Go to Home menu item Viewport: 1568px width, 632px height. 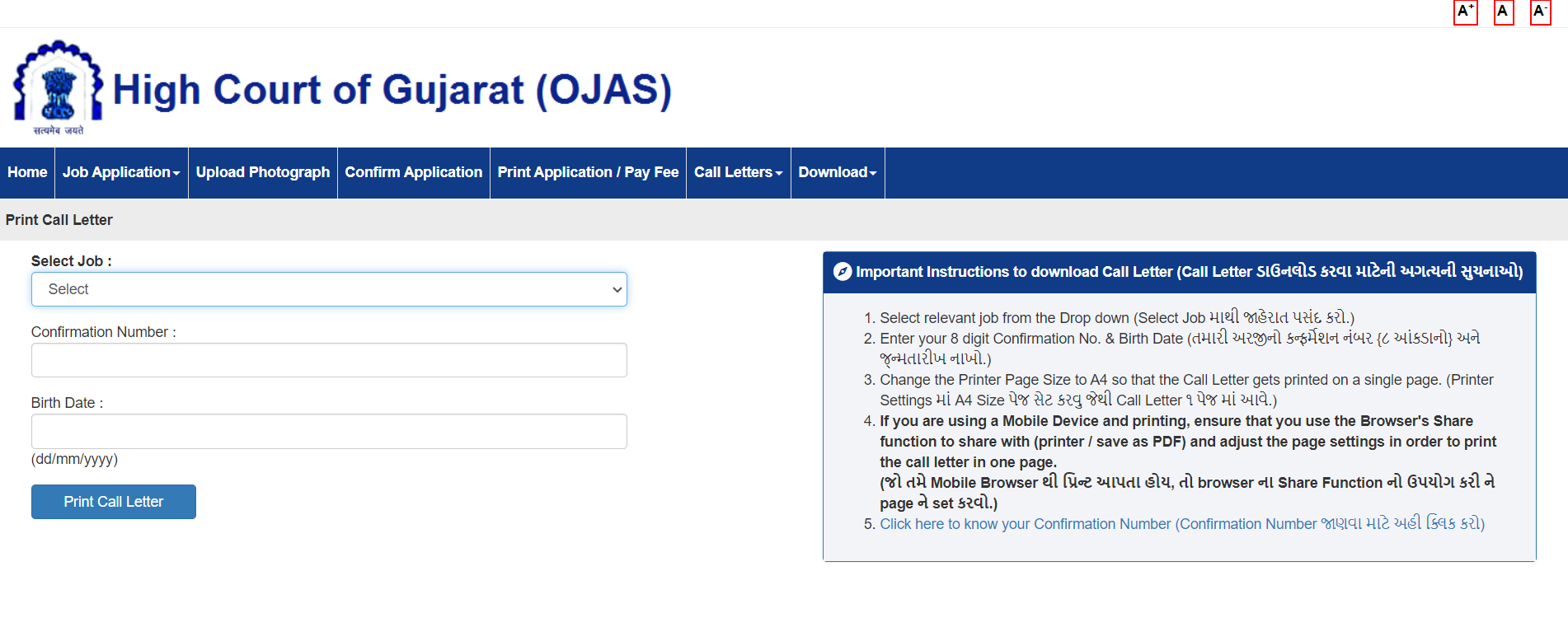(27, 172)
